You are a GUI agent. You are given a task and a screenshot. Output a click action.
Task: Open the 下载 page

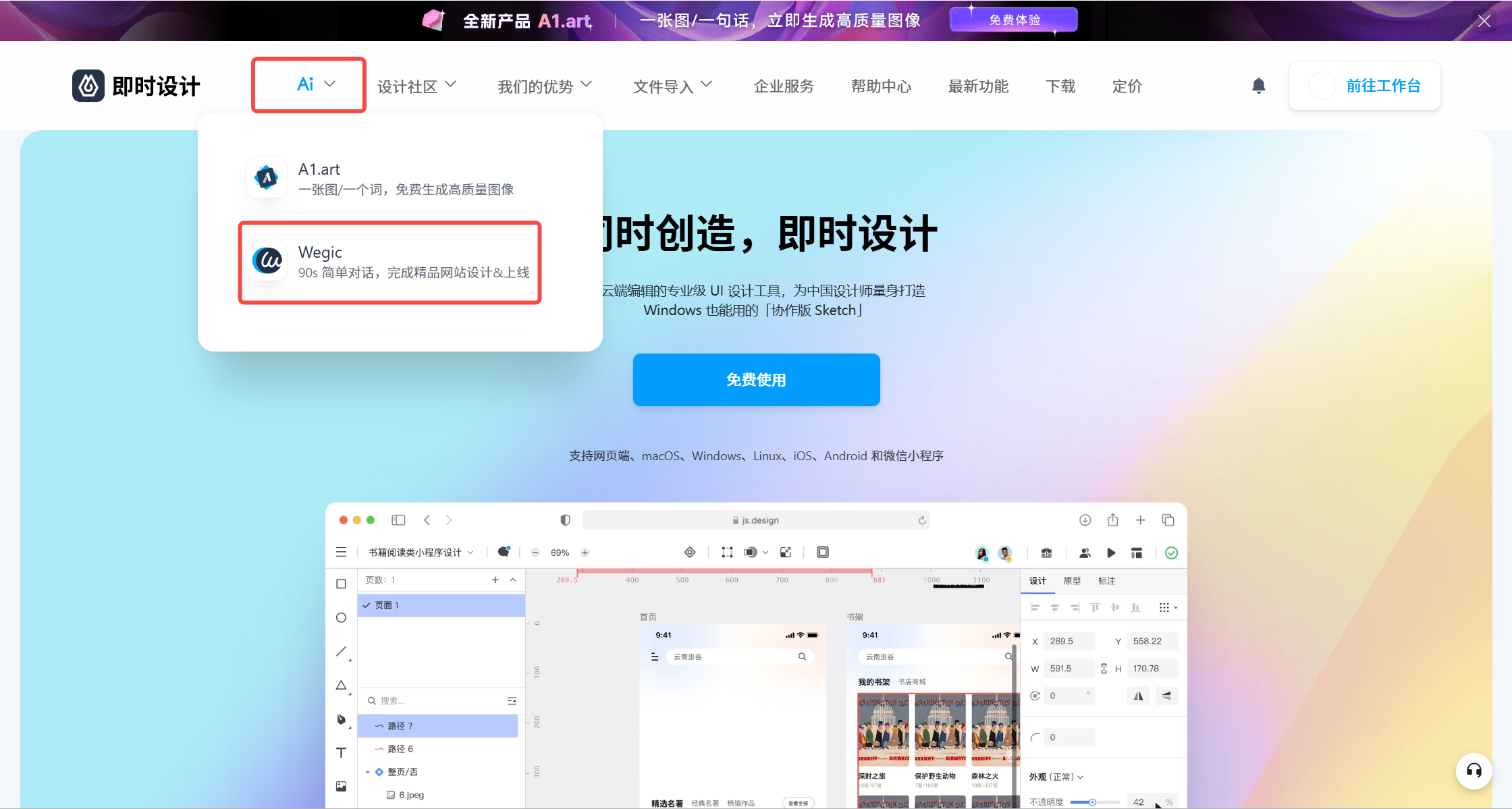point(1060,86)
